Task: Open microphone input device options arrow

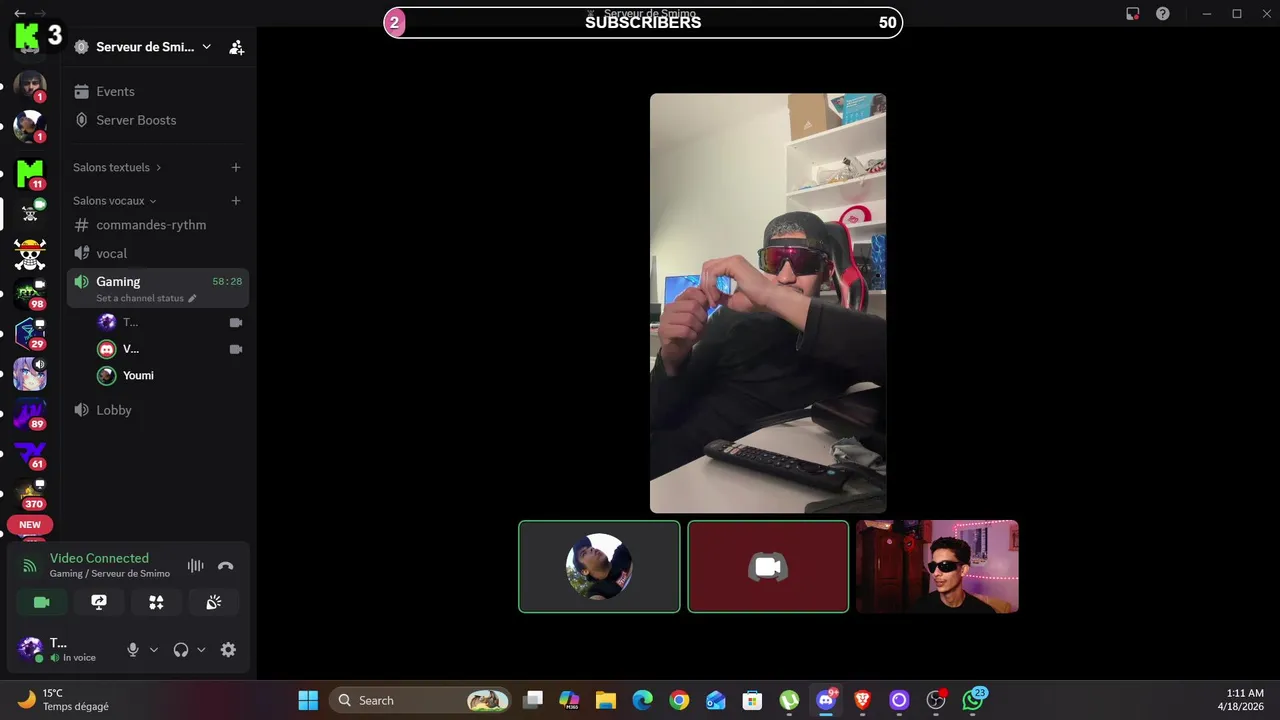Action: 154,650
